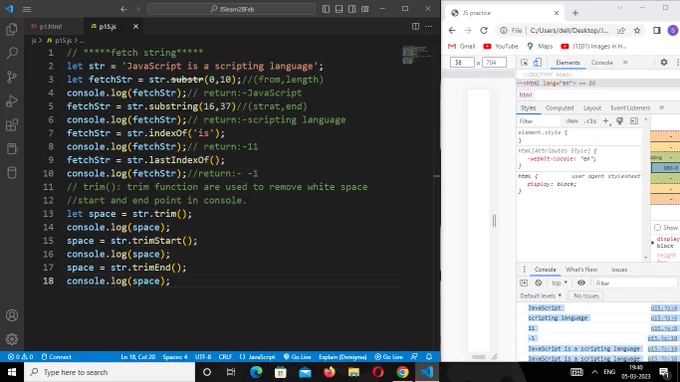The width and height of the screenshot is (680, 382).
Task: Open the top JavaScript context dropdown
Action: click(x=559, y=283)
